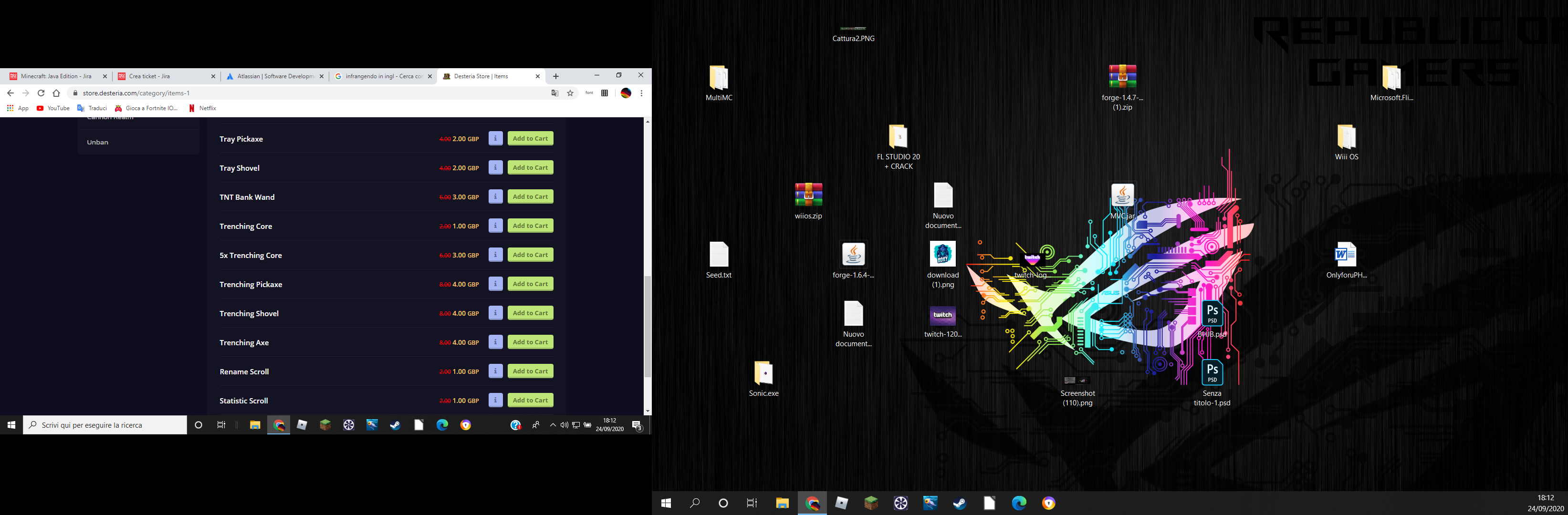Select FL STUDIO 20 + CRACK folder
The image size is (1568, 515).
[898, 137]
